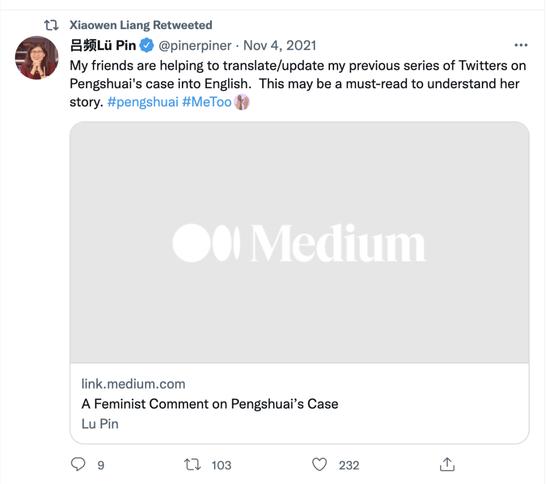Click the 吕频Lü Pin display name

coord(103,46)
